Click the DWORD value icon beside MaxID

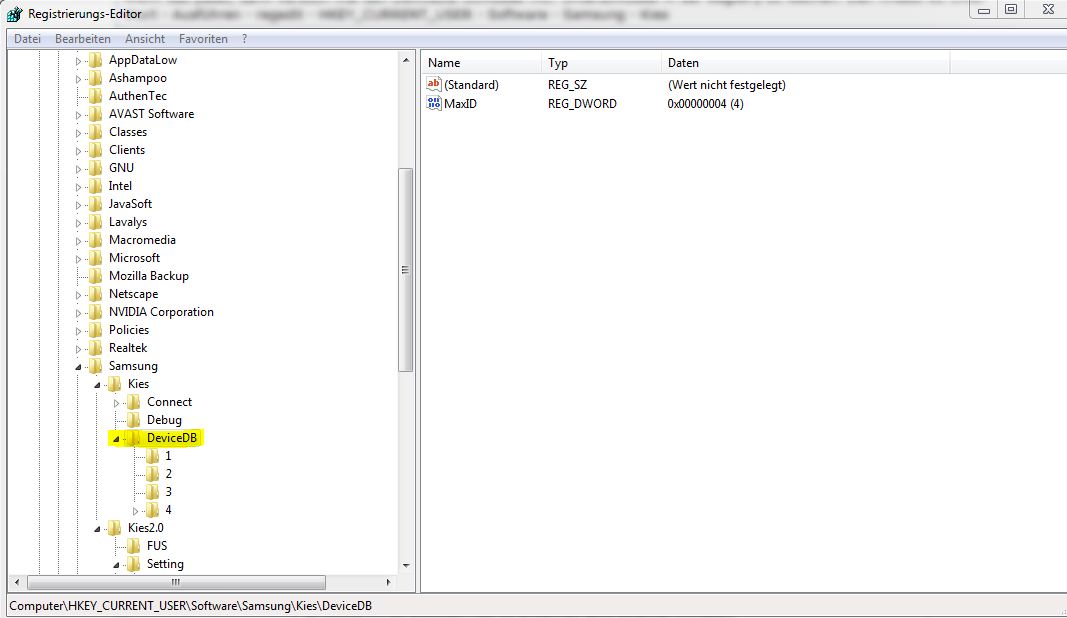click(x=434, y=103)
